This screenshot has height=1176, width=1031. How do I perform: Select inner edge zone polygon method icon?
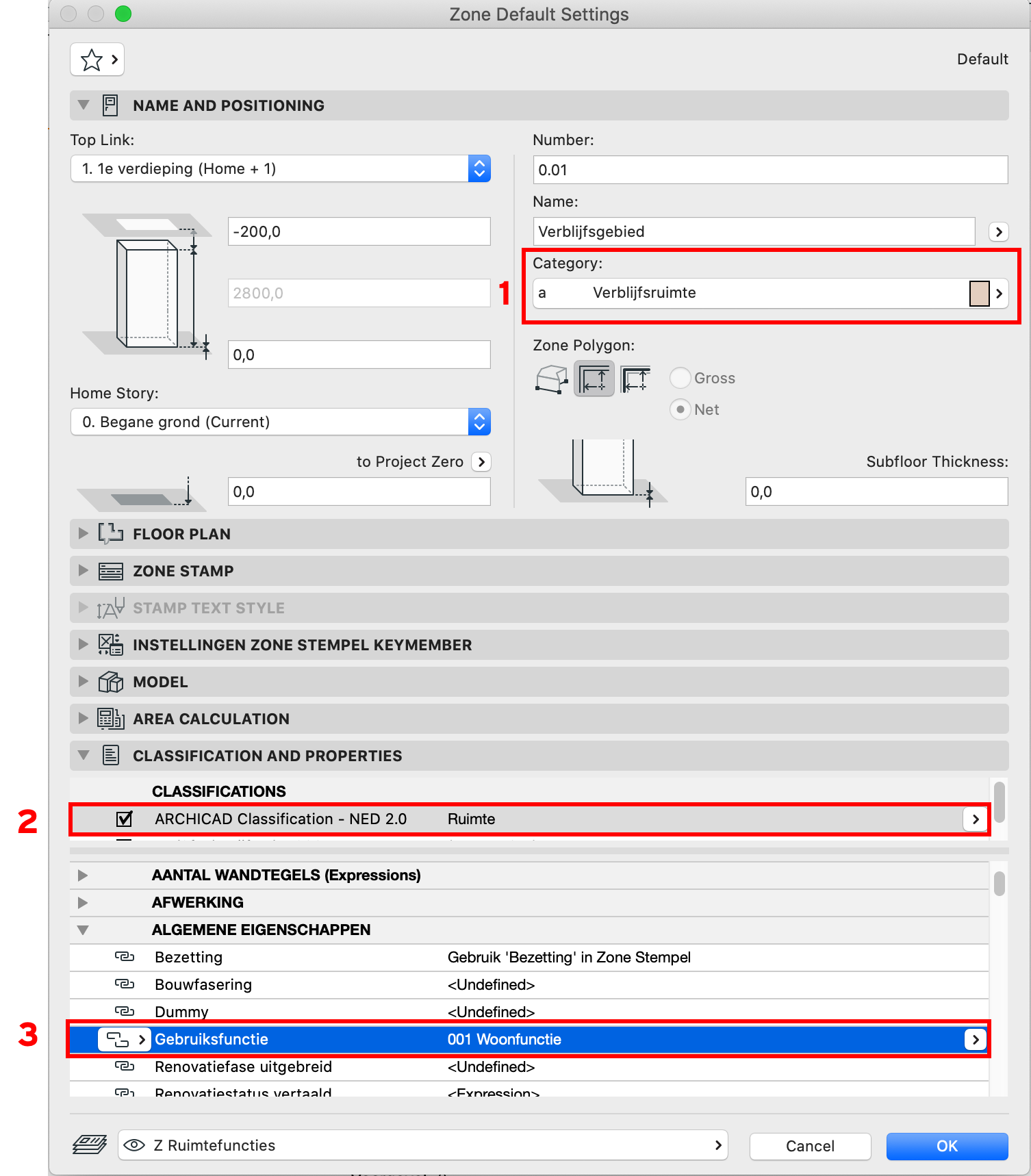(594, 379)
